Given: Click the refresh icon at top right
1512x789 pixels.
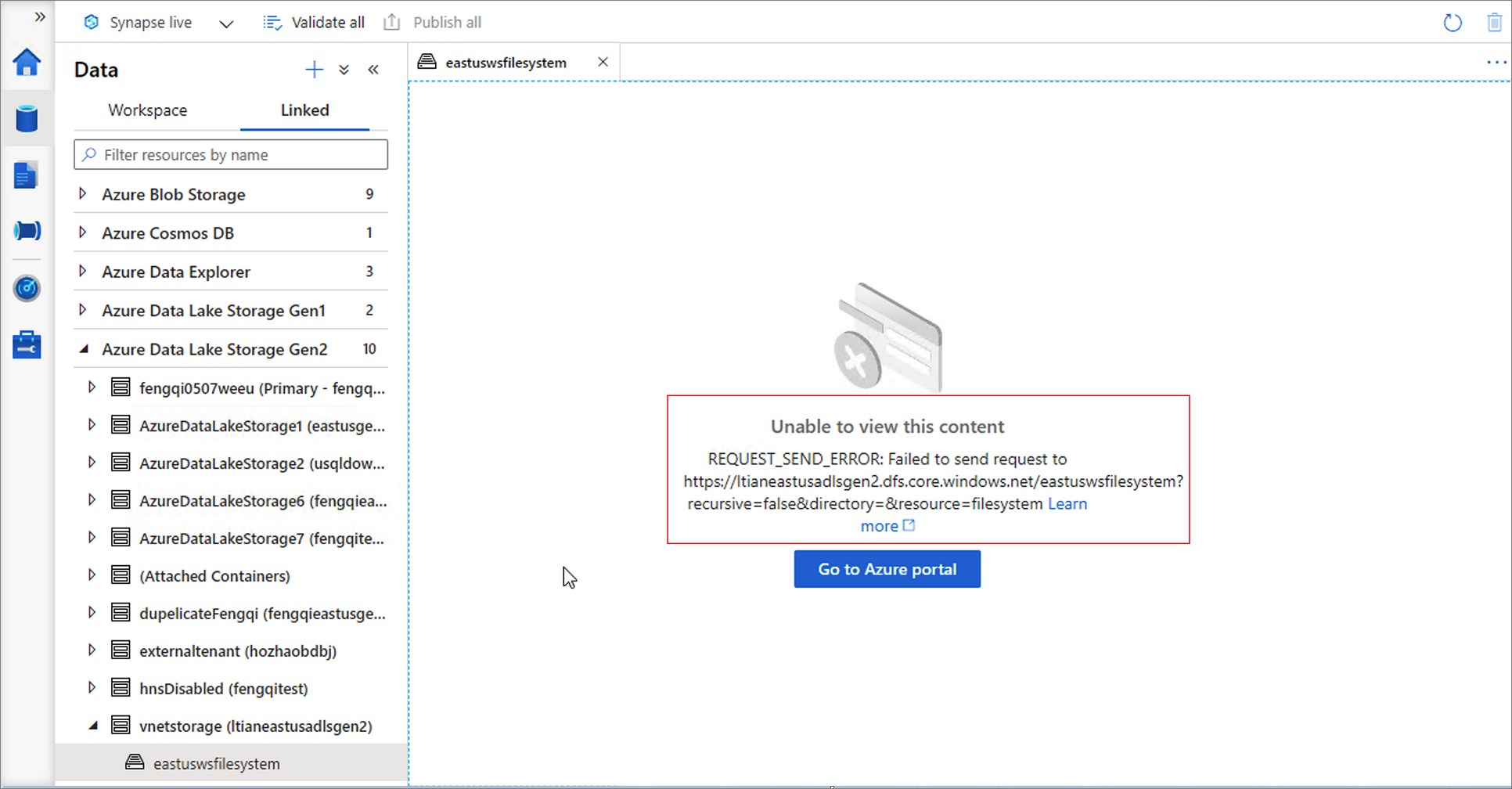Looking at the screenshot, I should pos(1453,23).
